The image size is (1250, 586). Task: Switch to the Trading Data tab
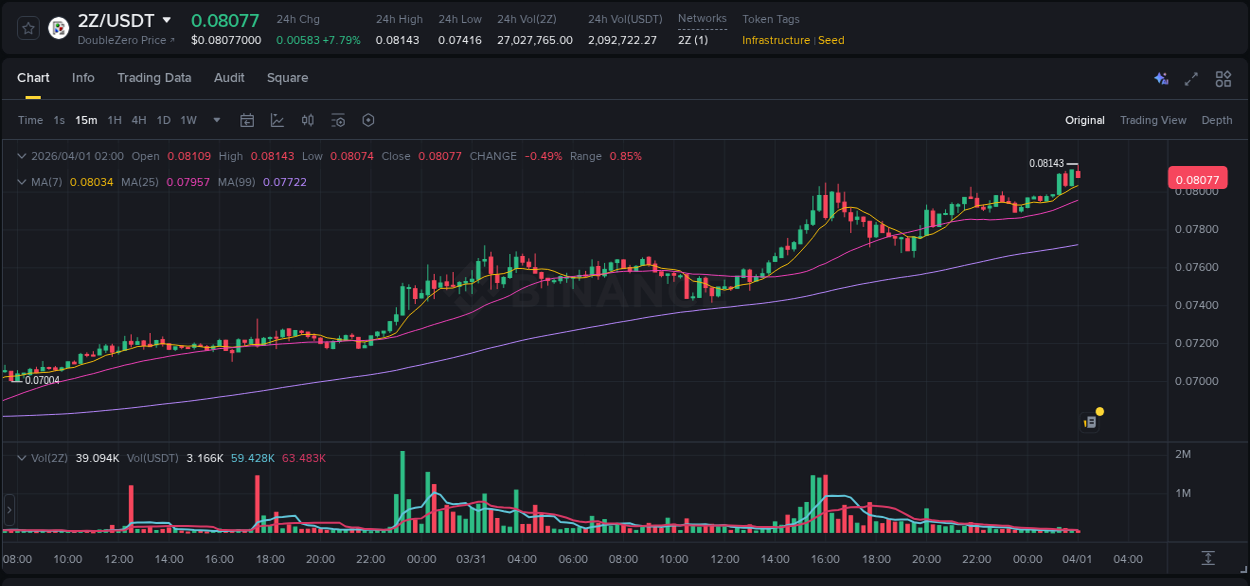(154, 78)
